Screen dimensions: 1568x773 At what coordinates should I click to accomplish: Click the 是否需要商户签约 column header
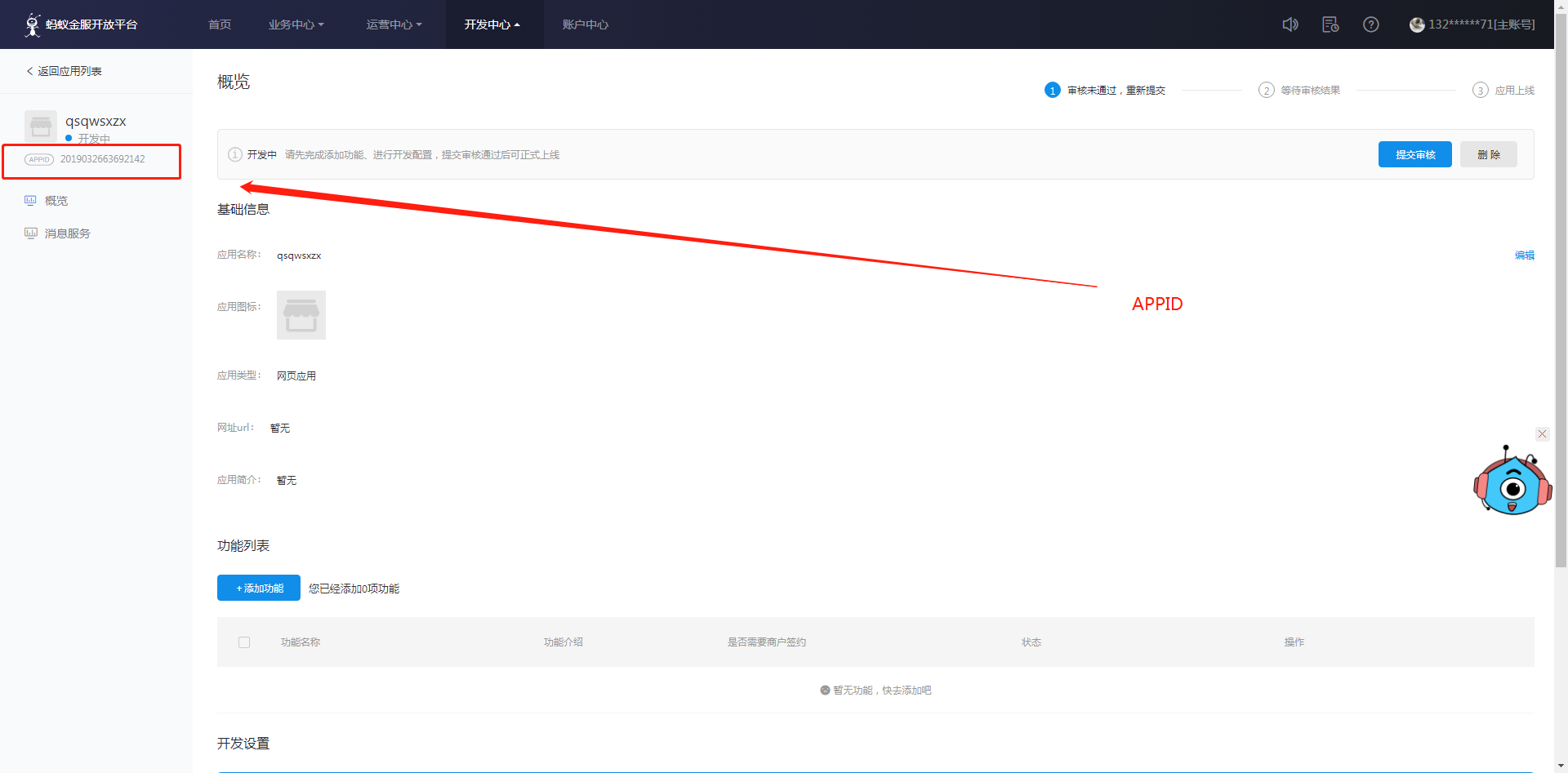[x=767, y=642]
